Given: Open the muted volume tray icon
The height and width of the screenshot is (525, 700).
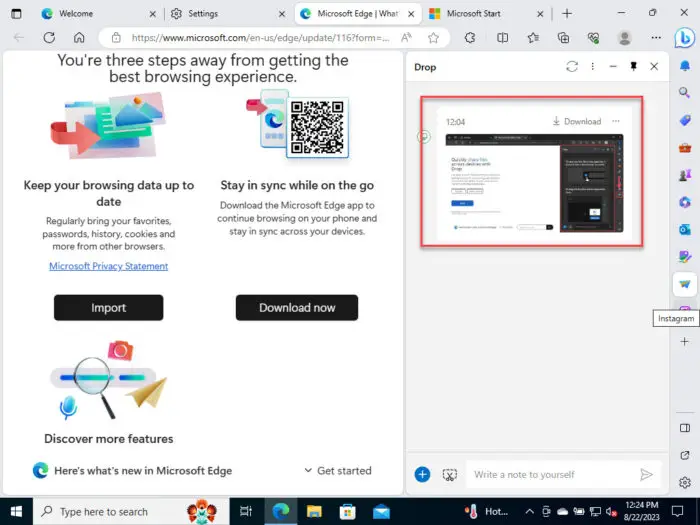Looking at the screenshot, I should (x=611, y=512).
